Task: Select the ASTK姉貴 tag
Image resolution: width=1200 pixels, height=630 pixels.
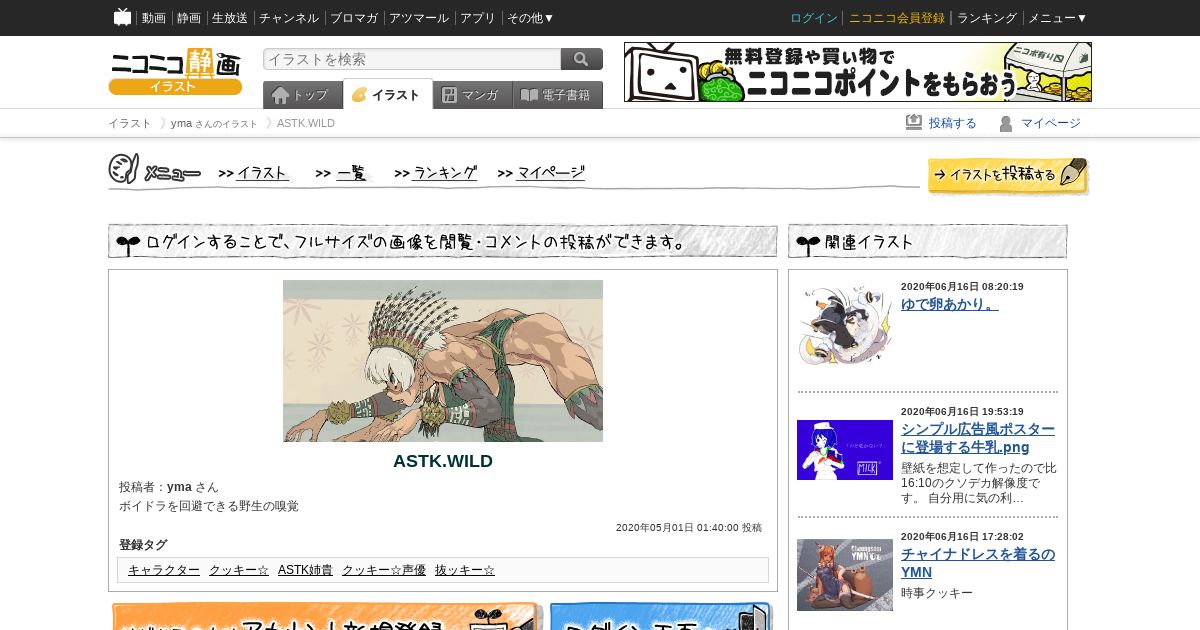Action: tap(305, 570)
